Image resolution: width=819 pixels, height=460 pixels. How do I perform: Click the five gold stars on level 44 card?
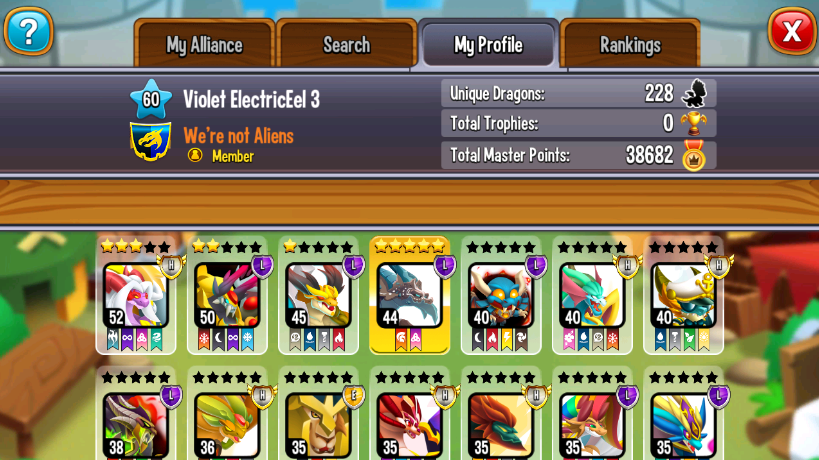click(410, 246)
